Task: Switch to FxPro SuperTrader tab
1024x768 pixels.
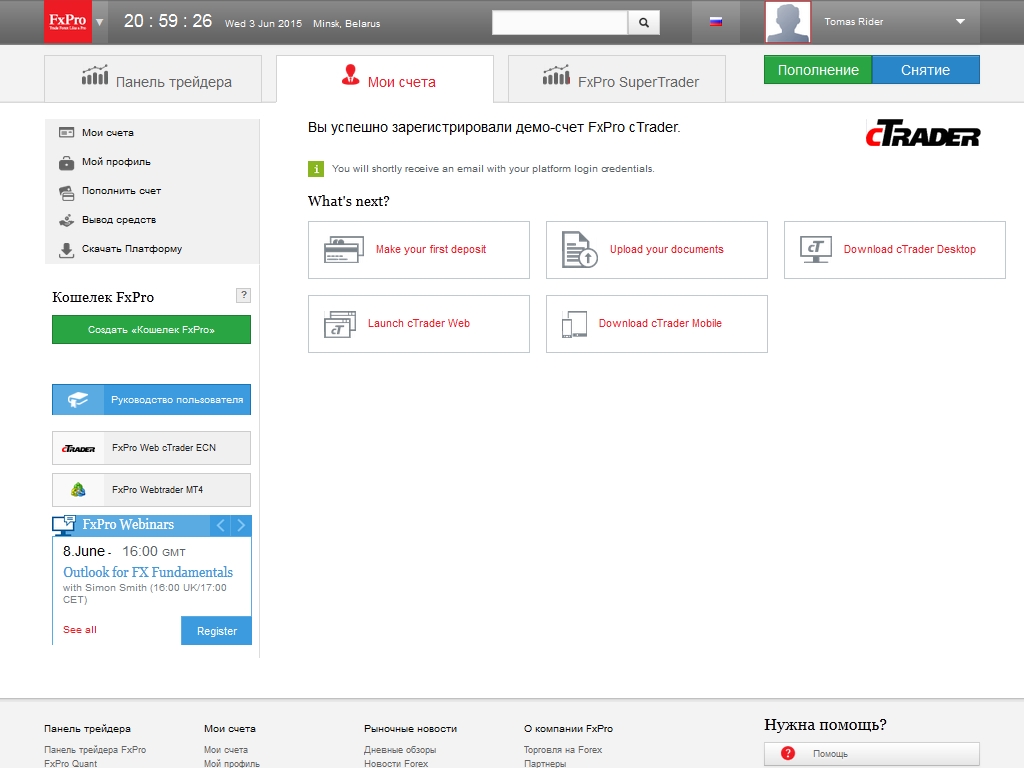Action: 617,81
